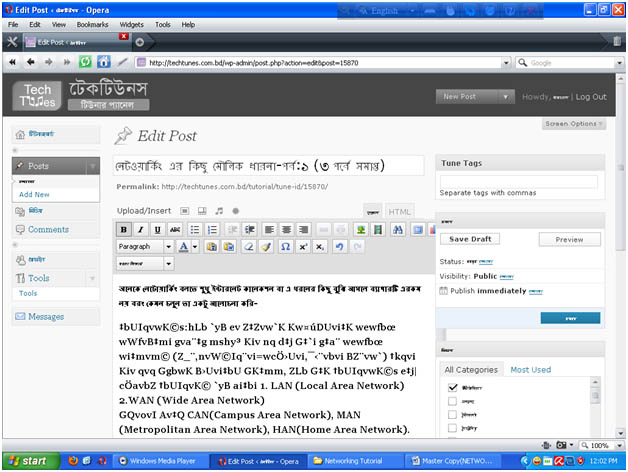The image size is (628, 472).
Task: Open Opera page zoom percentage dropdown
Action: [620, 445]
